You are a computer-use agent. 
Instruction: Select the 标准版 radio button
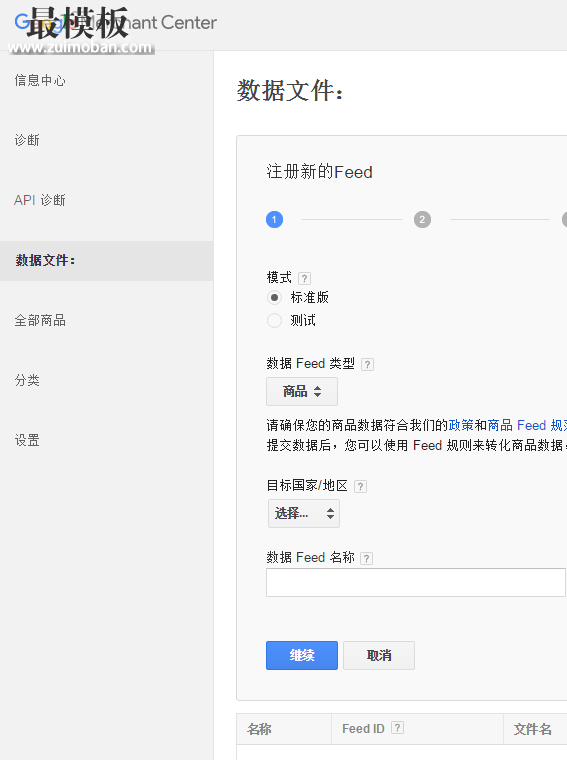[274, 297]
